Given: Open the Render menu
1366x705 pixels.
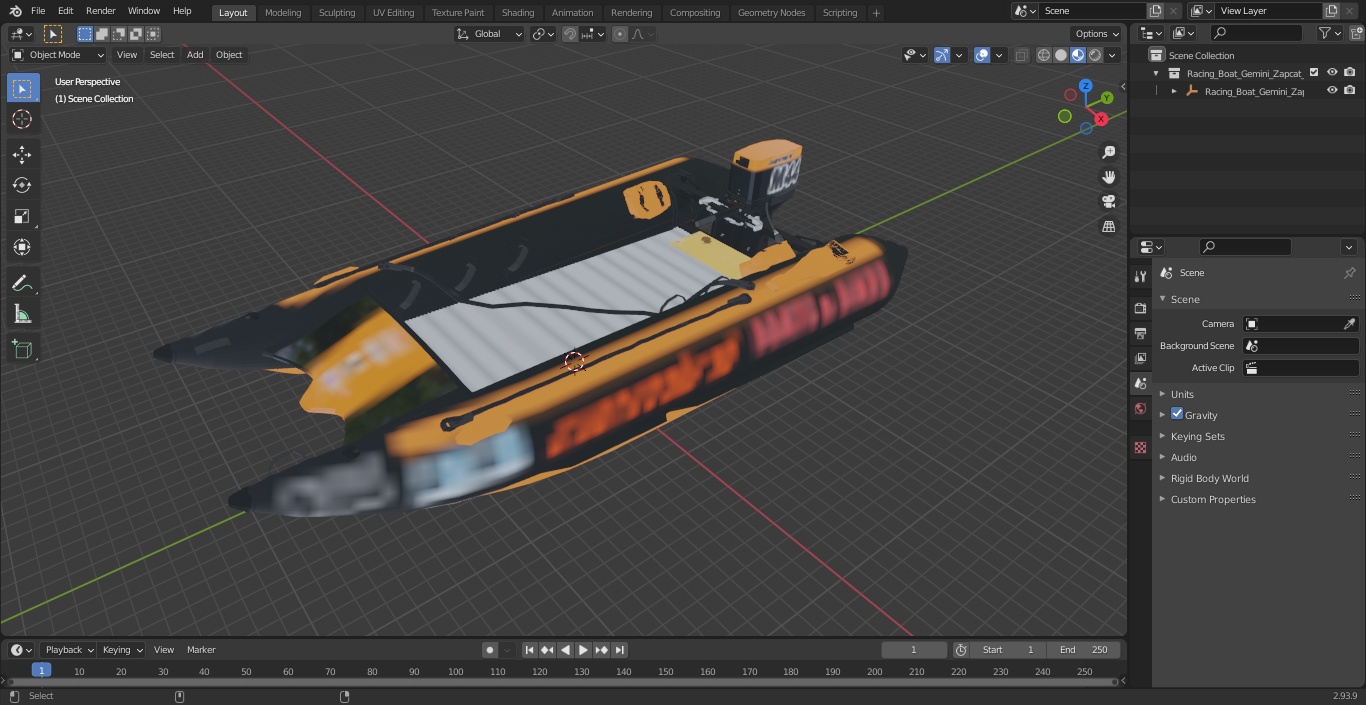Looking at the screenshot, I should (x=100, y=11).
